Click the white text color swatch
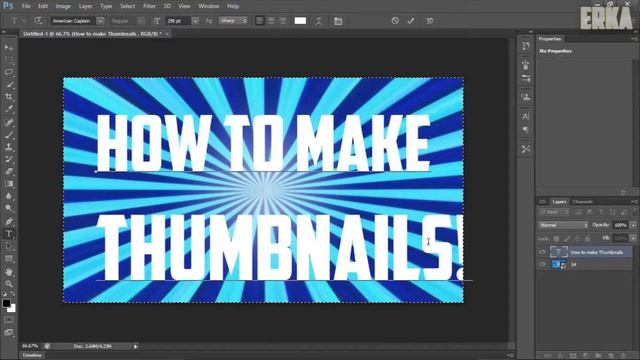 [x=300, y=21]
